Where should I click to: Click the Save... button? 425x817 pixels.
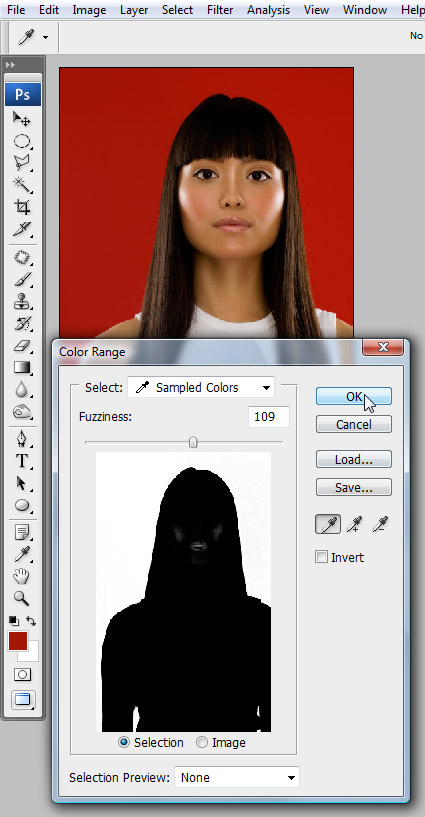click(354, 488)
